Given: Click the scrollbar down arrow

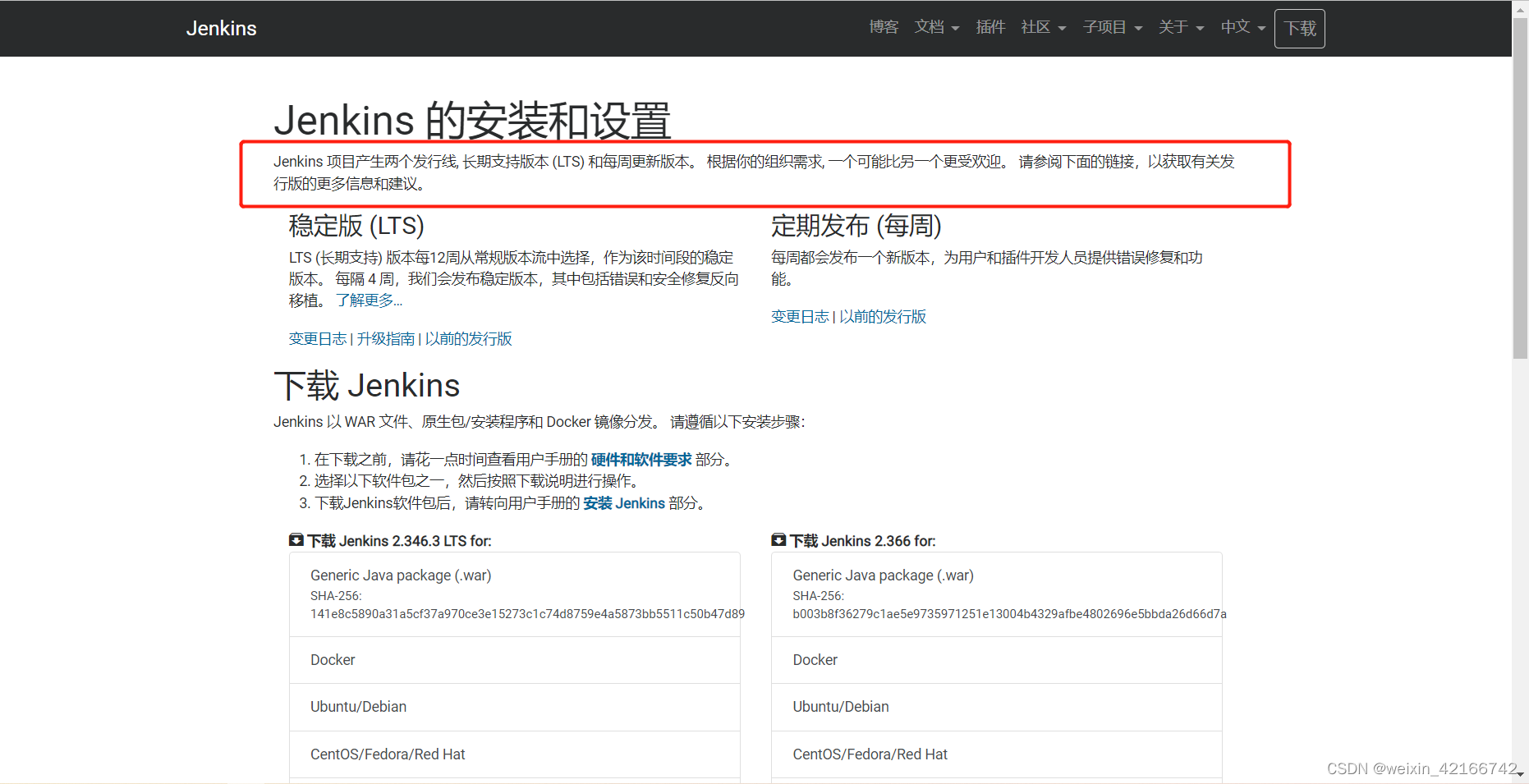Looking at the screenshot, I should pyautogui.click(x=1520, y=774).
